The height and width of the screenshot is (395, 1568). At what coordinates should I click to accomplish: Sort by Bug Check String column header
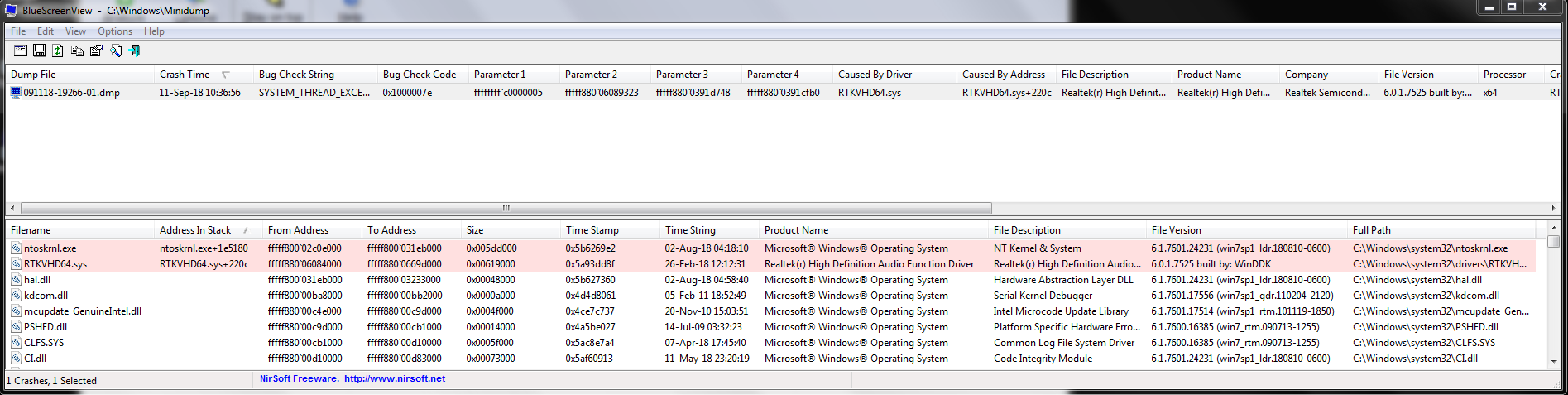tap(314, 75)
